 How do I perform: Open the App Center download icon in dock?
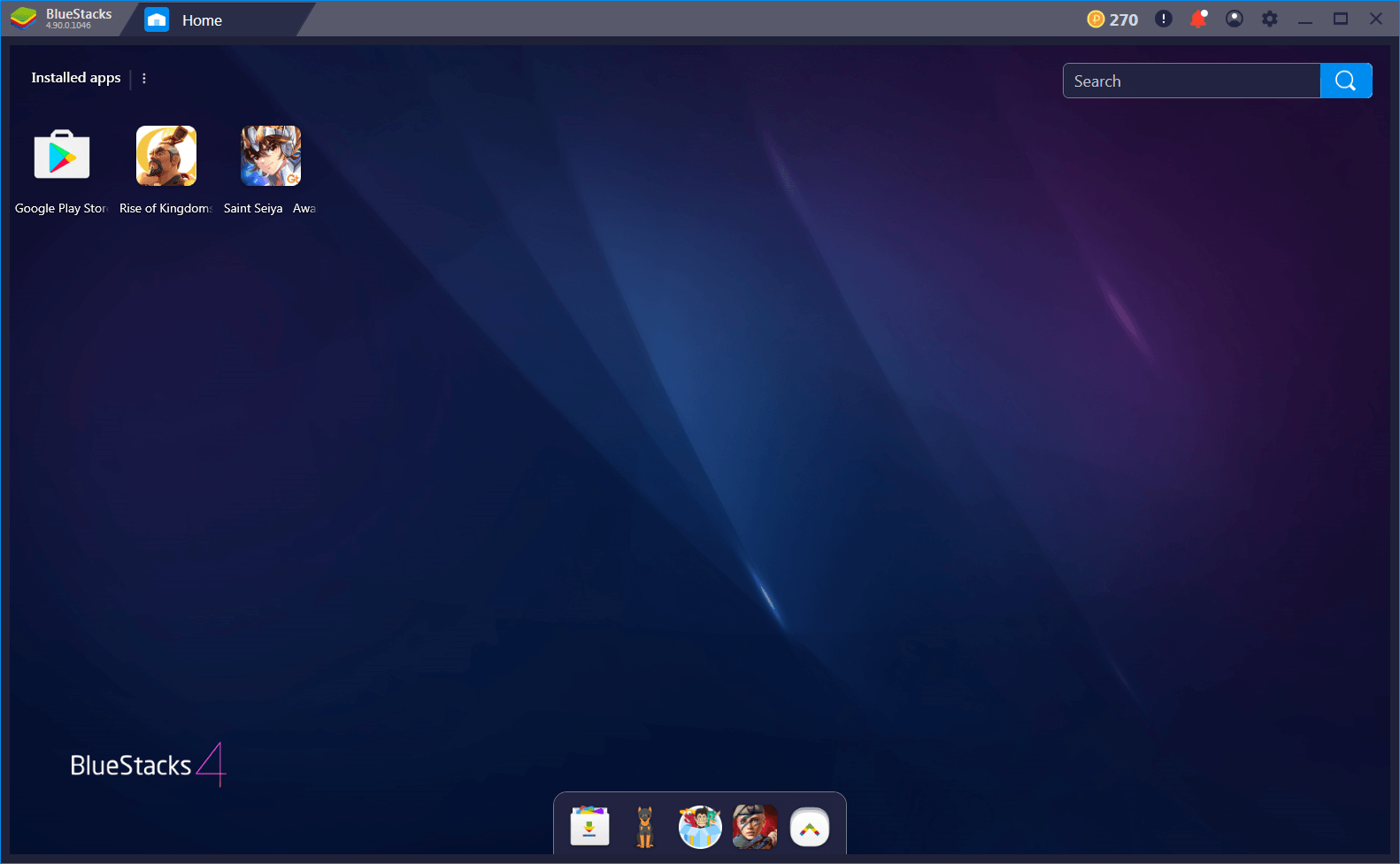(590, 827)
